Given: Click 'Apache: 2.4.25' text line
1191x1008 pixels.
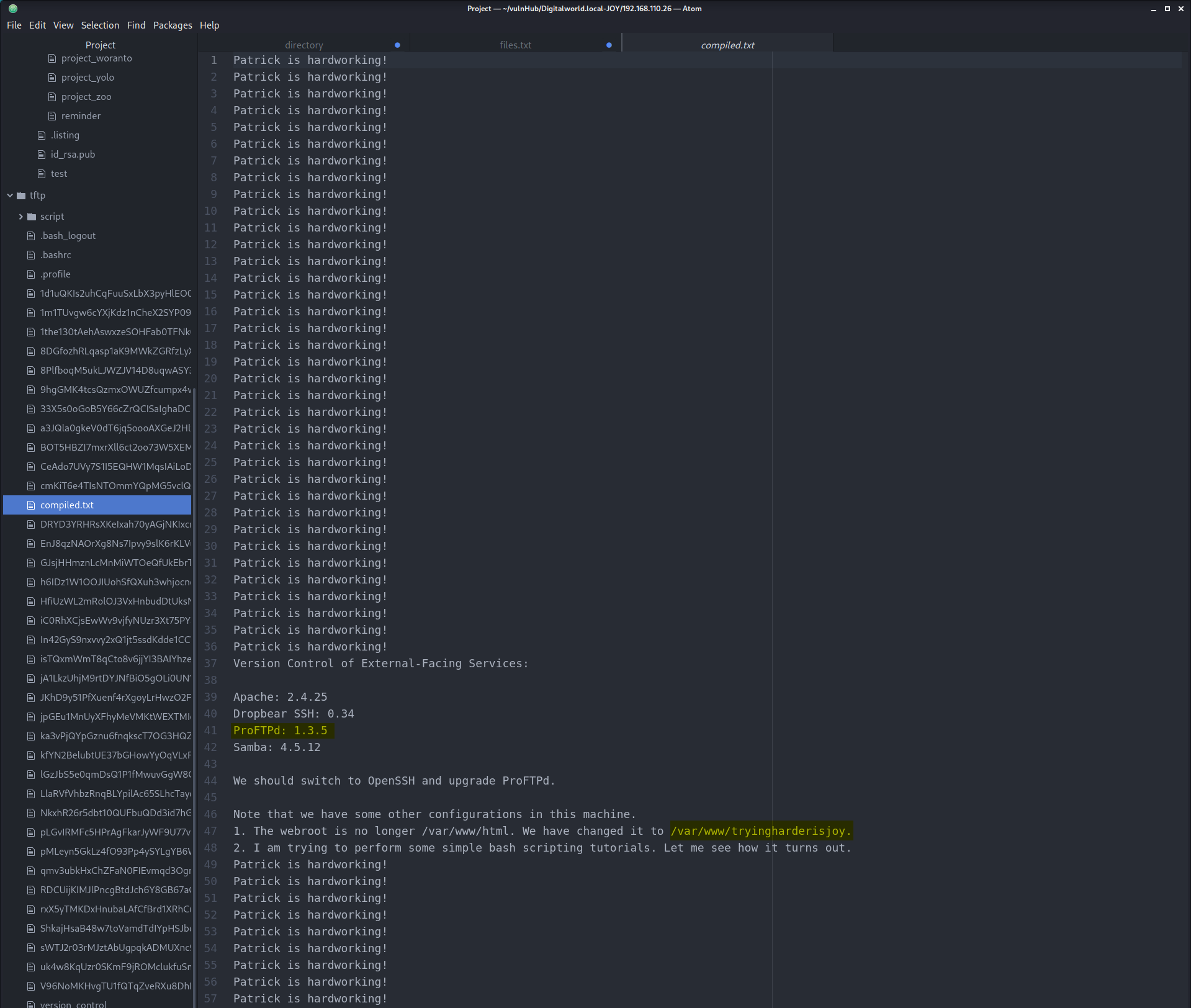Looking at the screenshot, I should (x=280, y=697).
